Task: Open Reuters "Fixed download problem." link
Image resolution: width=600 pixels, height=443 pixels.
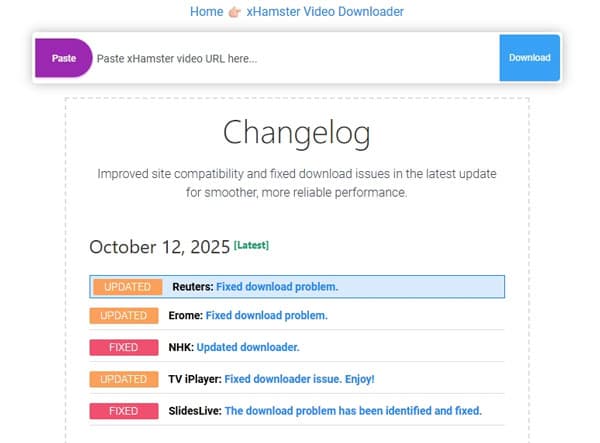Action: [277, 287]
